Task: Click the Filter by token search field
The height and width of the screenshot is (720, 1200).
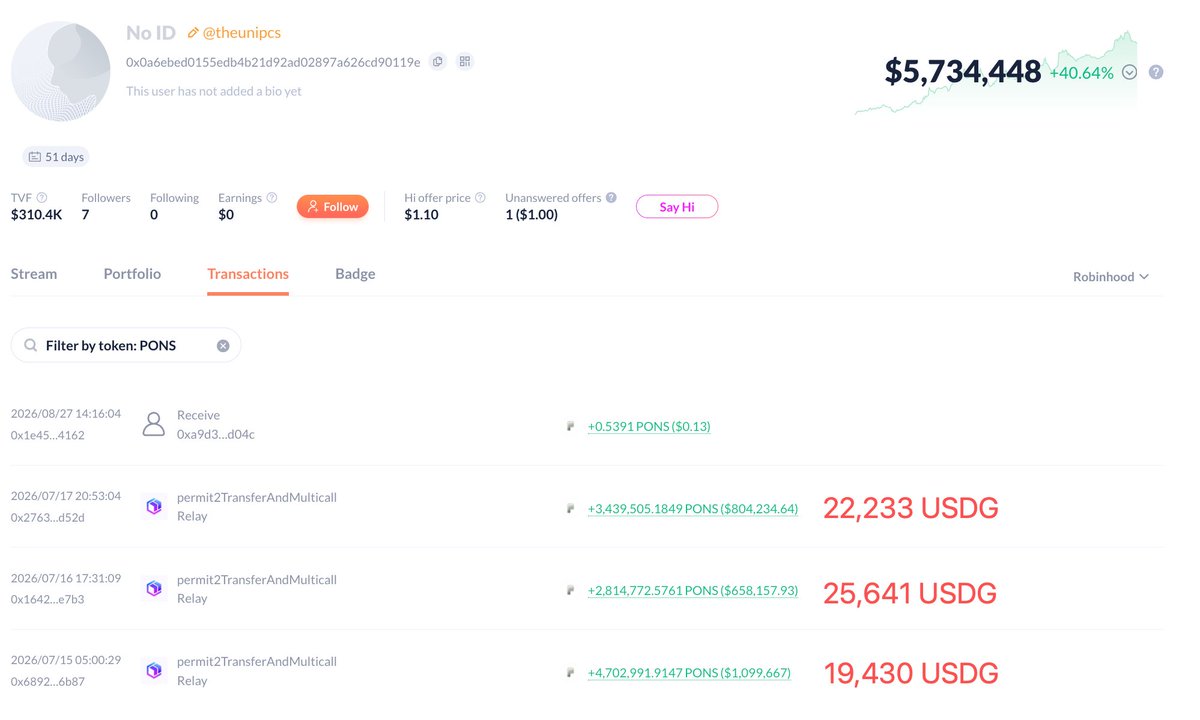Action: pos(126,345)
